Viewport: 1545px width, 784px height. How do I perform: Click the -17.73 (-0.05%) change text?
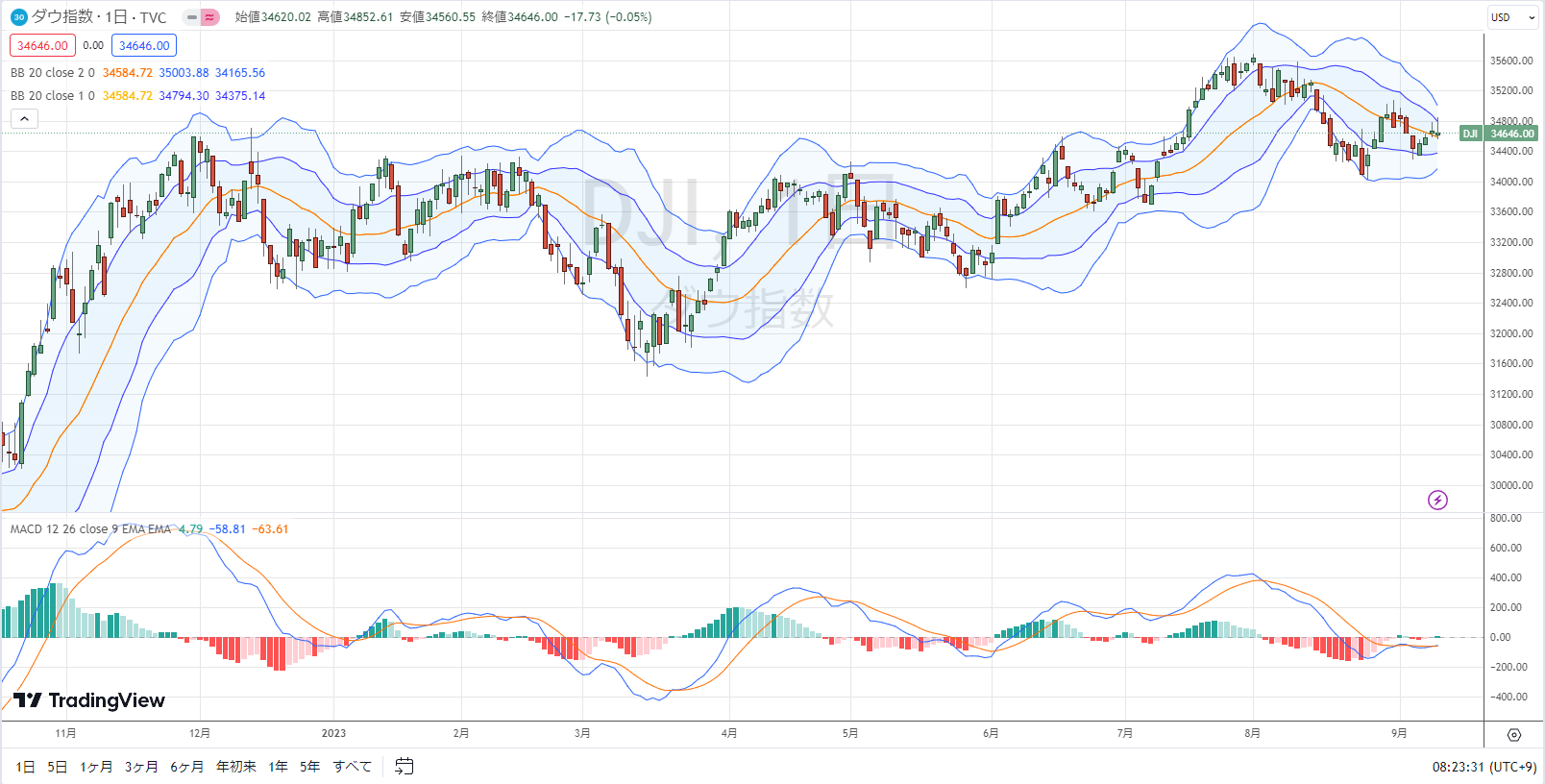coord(607,17)
